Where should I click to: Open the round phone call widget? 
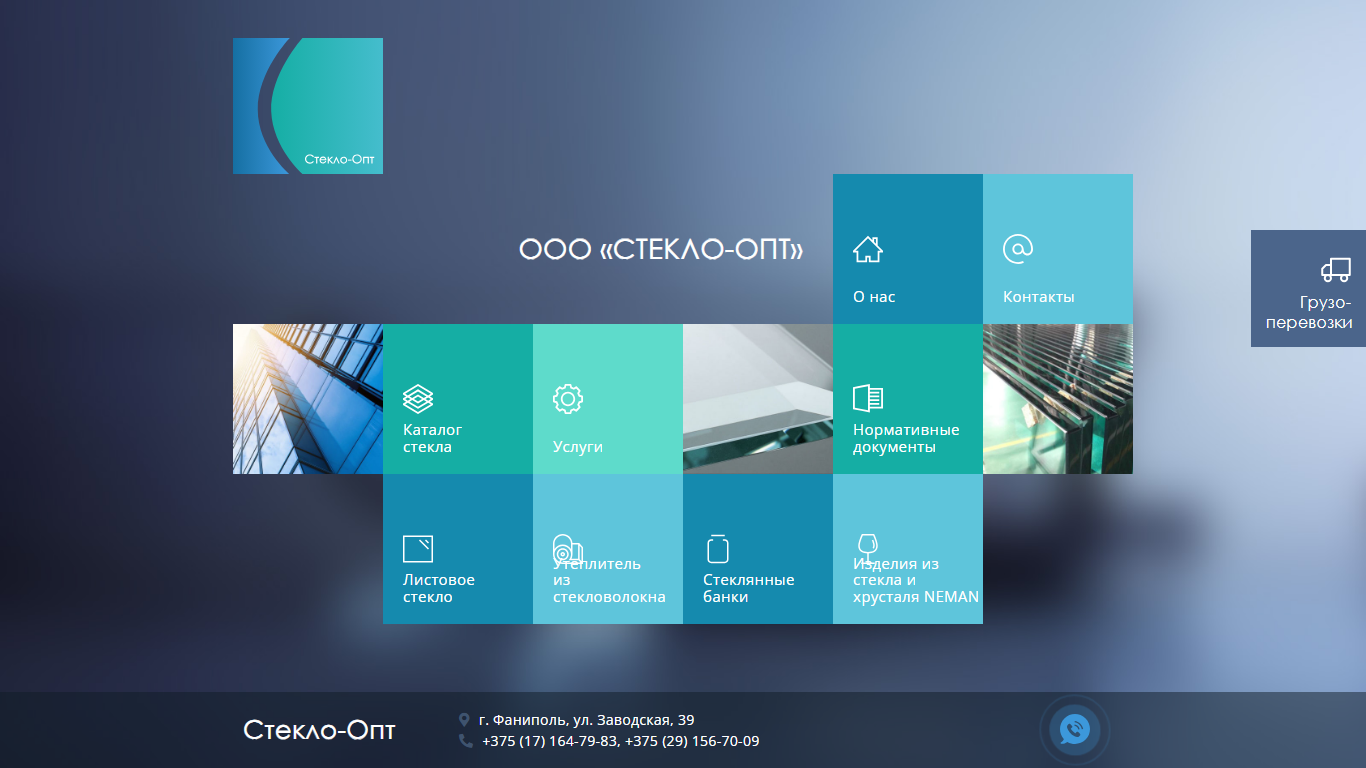tap(1075, 730)
